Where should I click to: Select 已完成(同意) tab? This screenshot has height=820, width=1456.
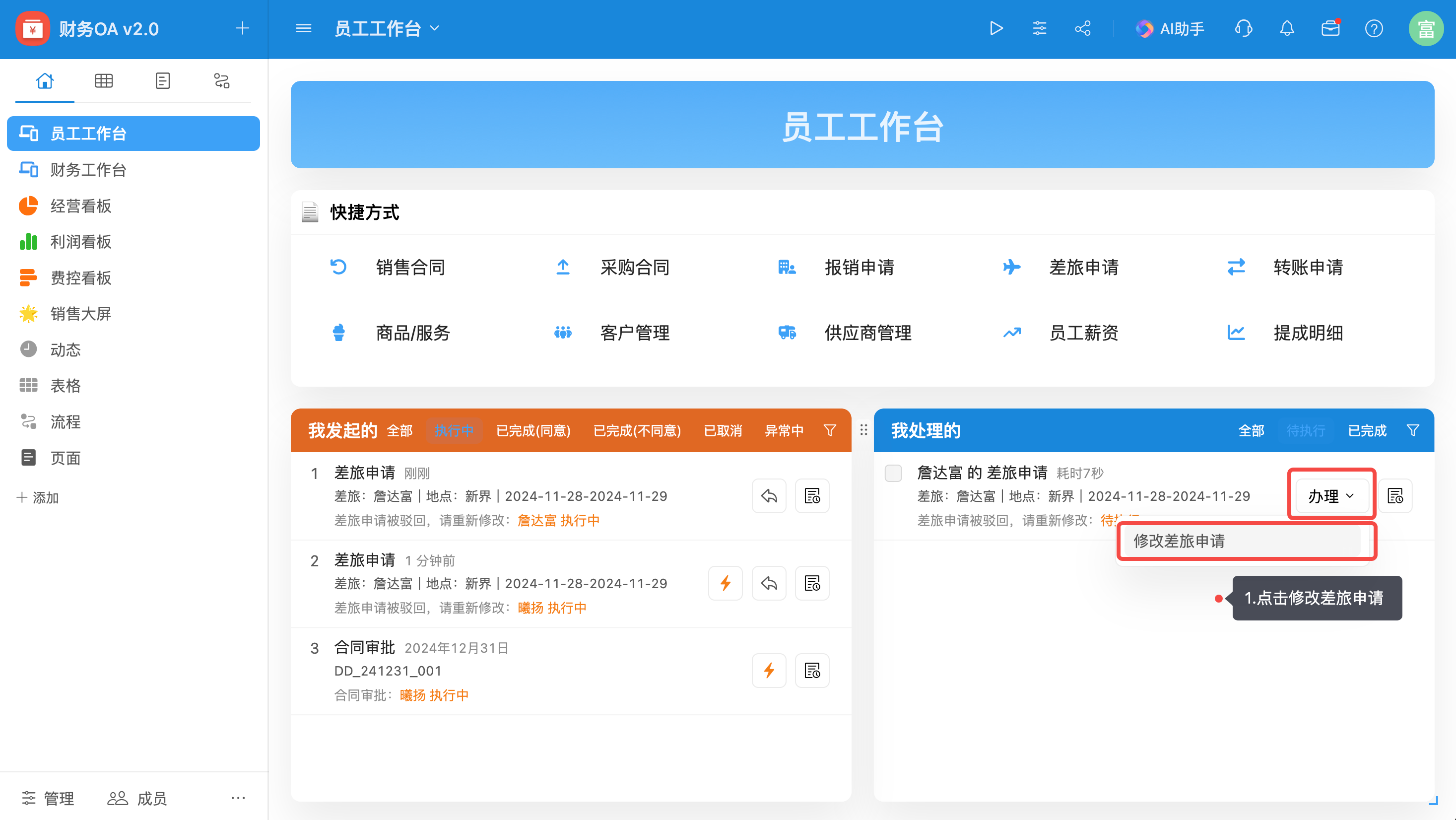pos(533,431)
